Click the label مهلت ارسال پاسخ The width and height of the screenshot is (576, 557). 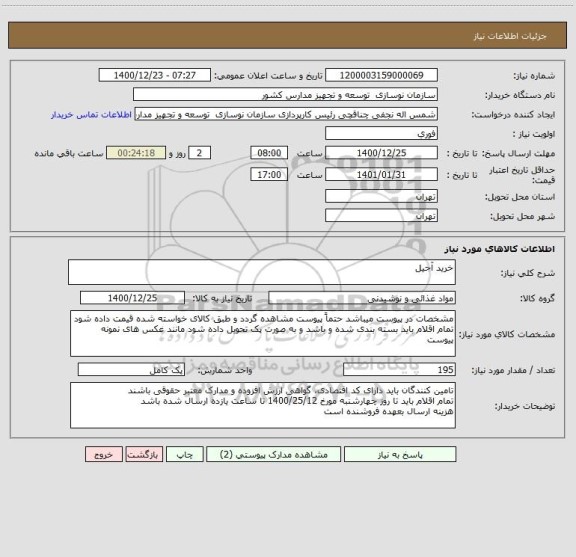click(x=518, y=153)
